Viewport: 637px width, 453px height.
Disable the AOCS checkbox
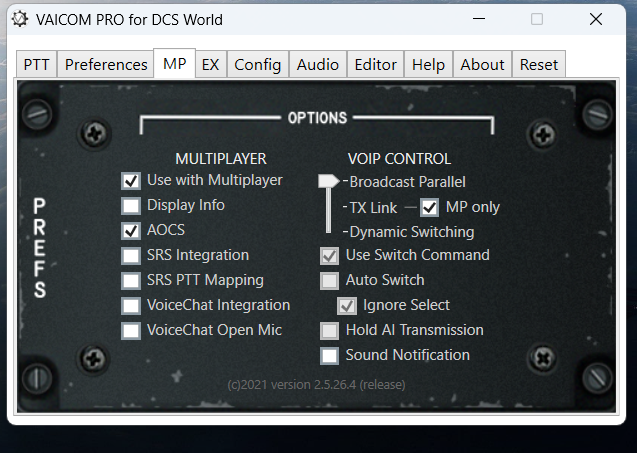[131, 230]
